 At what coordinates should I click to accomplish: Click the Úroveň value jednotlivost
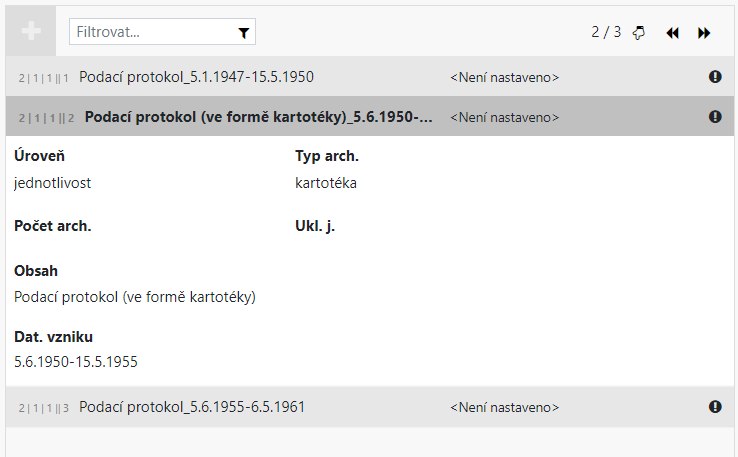pyautogui.click(x=53, y=183)
